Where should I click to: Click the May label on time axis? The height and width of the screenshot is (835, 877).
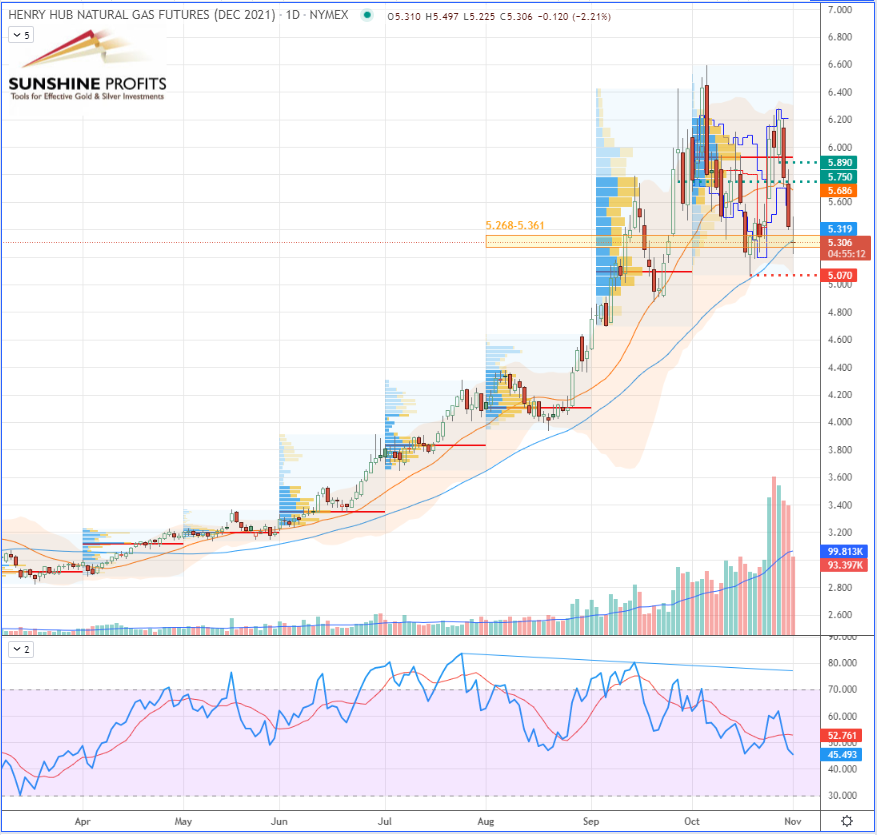[x=183, y=821]
